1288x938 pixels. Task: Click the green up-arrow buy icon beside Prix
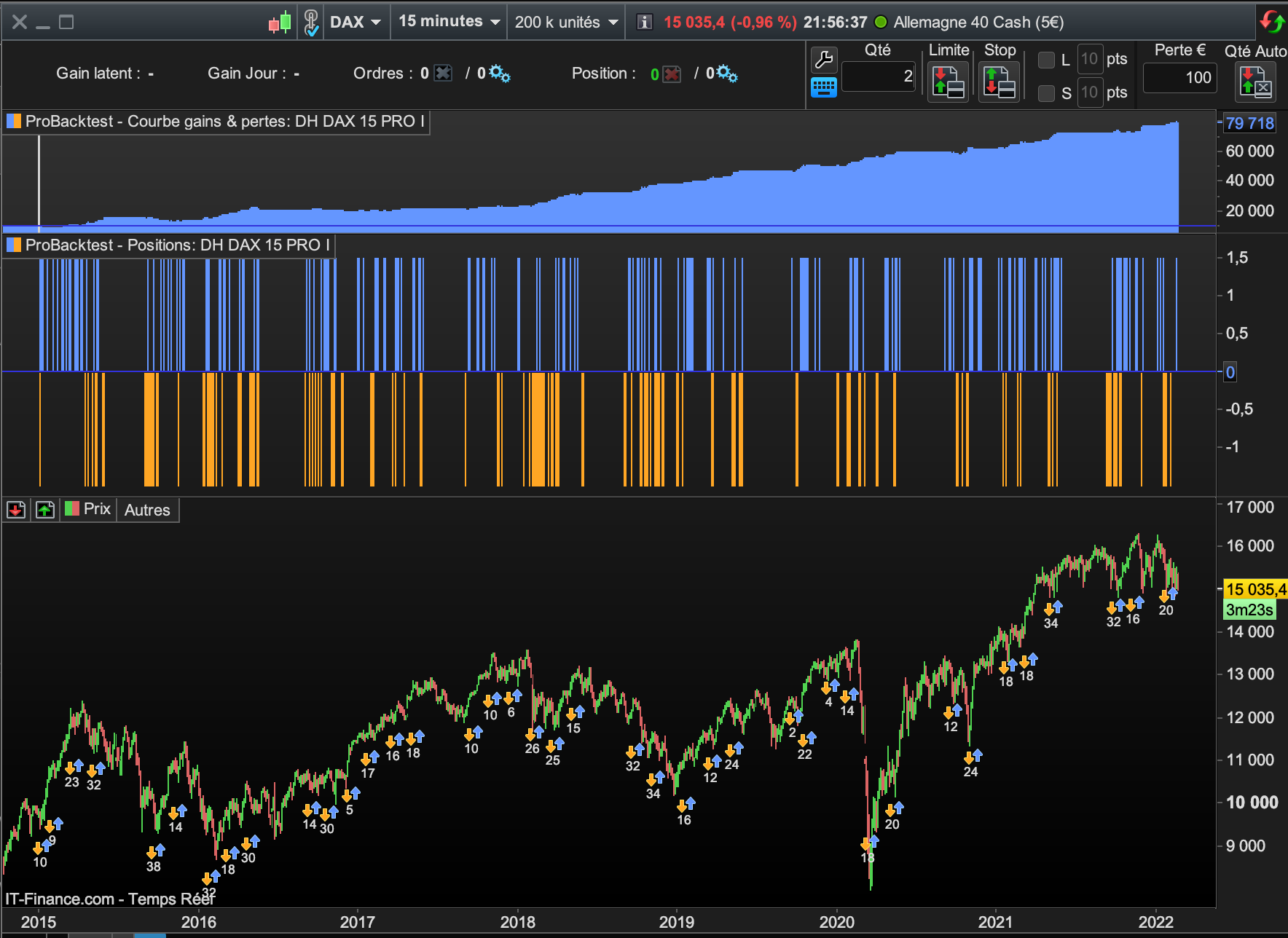tap(45, 510)
